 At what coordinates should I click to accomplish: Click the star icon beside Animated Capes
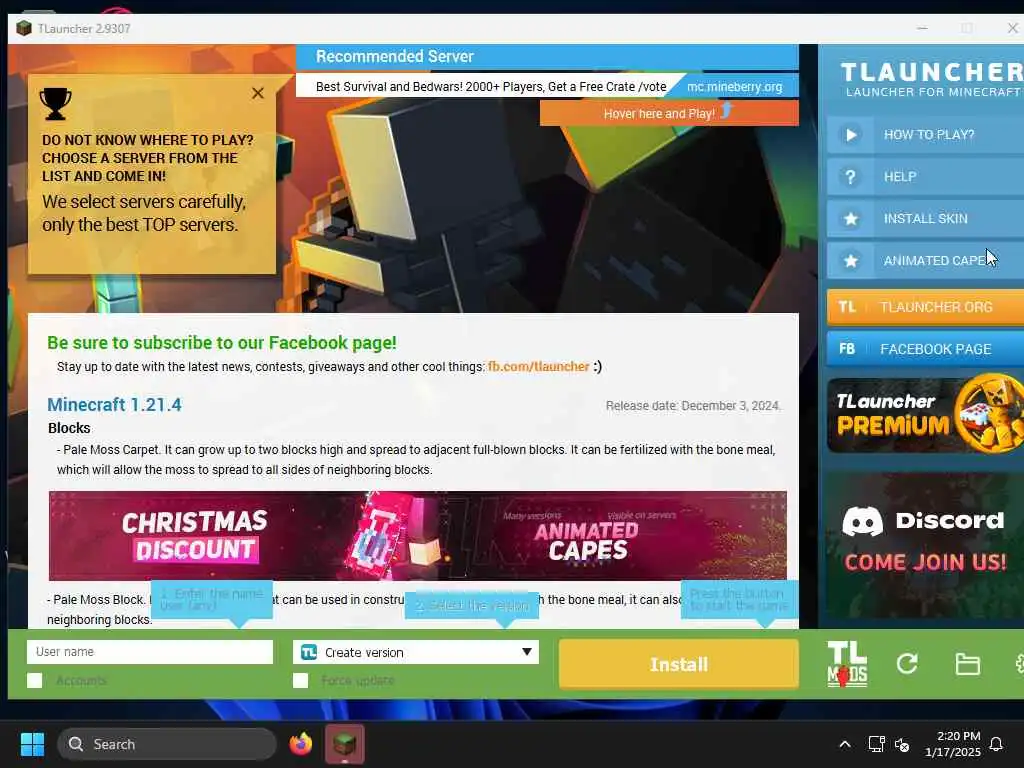(850, 261)
